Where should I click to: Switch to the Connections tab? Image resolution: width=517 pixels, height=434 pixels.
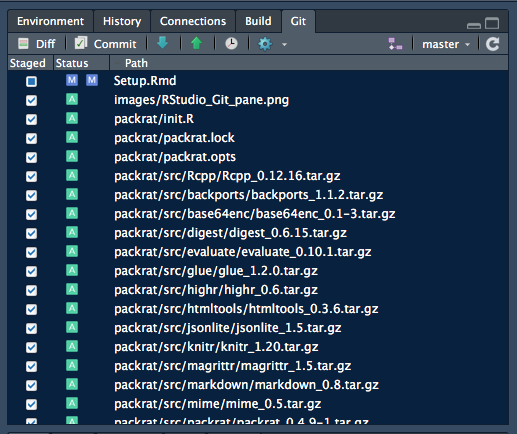193,21
